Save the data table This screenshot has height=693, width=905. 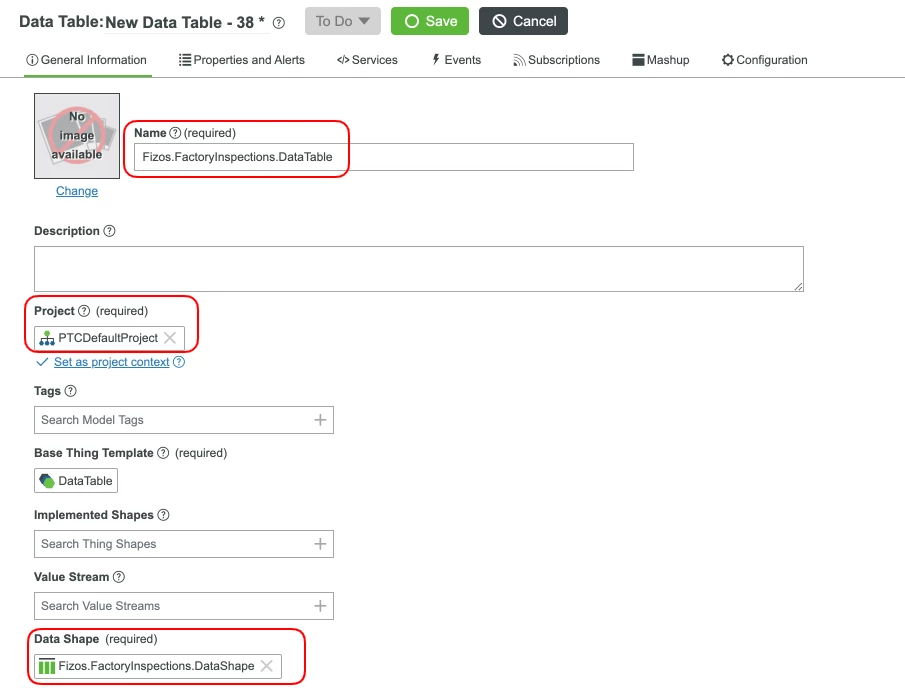[x=430, y=21]
